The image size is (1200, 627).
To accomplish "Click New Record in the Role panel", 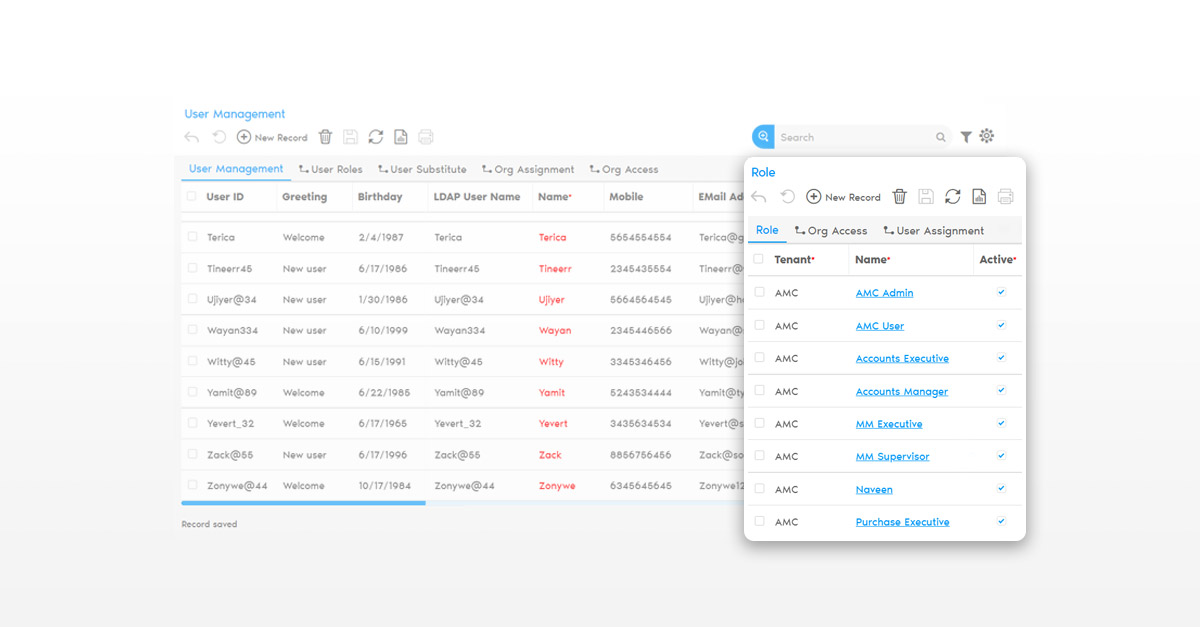I will click(844, 197).
